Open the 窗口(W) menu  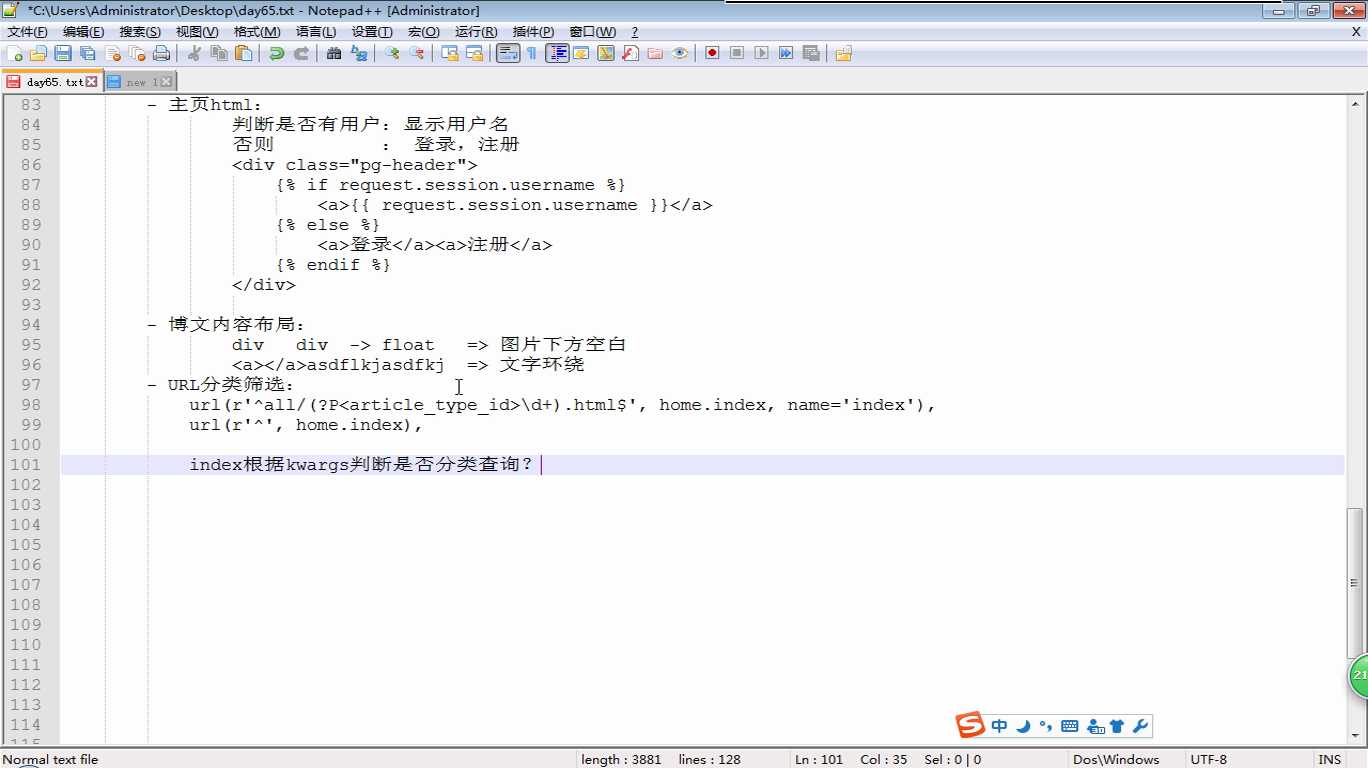(x=593, y=32)
